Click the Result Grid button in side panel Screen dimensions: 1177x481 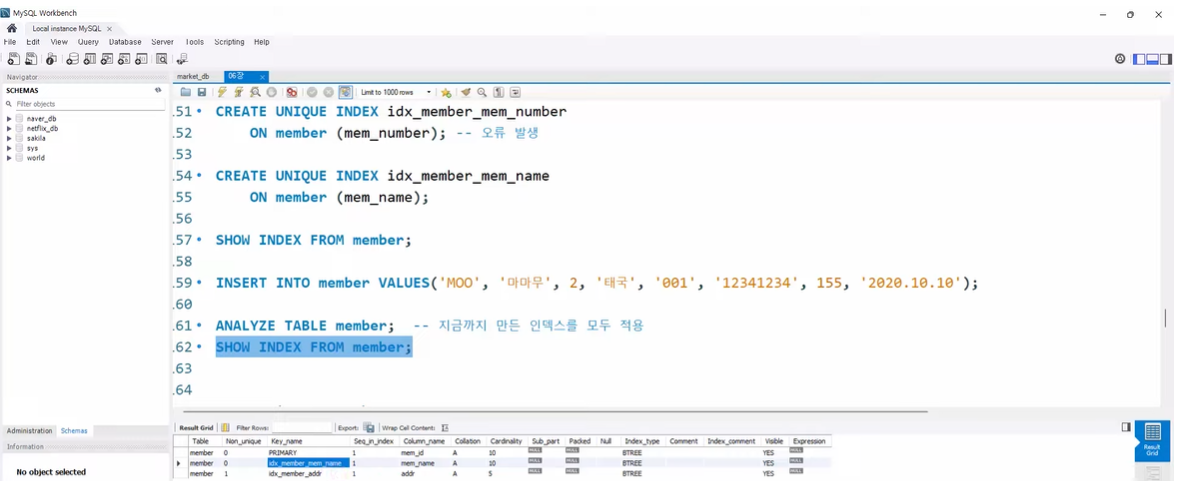[1151, 440]
